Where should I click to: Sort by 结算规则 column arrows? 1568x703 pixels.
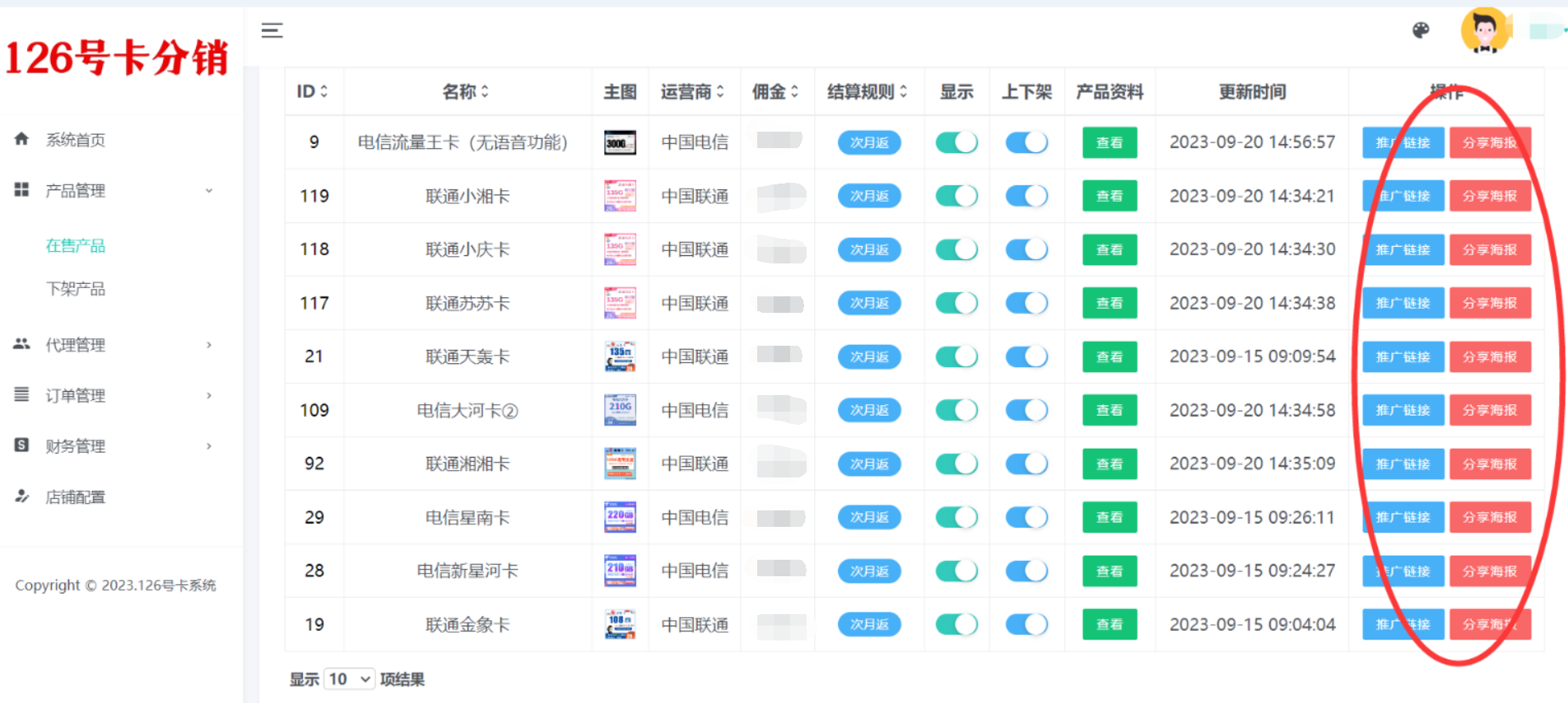pyautogui.click(x=903, y=91)
